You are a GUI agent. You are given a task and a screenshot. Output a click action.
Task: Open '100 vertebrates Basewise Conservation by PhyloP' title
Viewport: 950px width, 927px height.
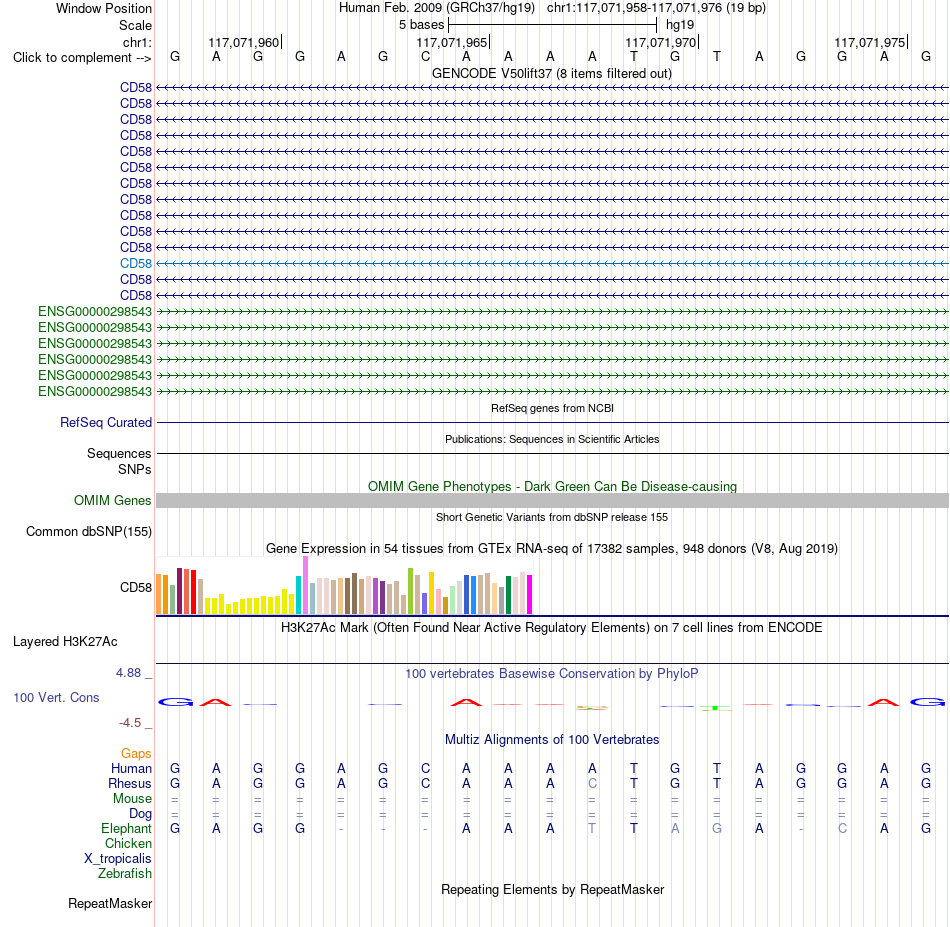coord(551,674)
